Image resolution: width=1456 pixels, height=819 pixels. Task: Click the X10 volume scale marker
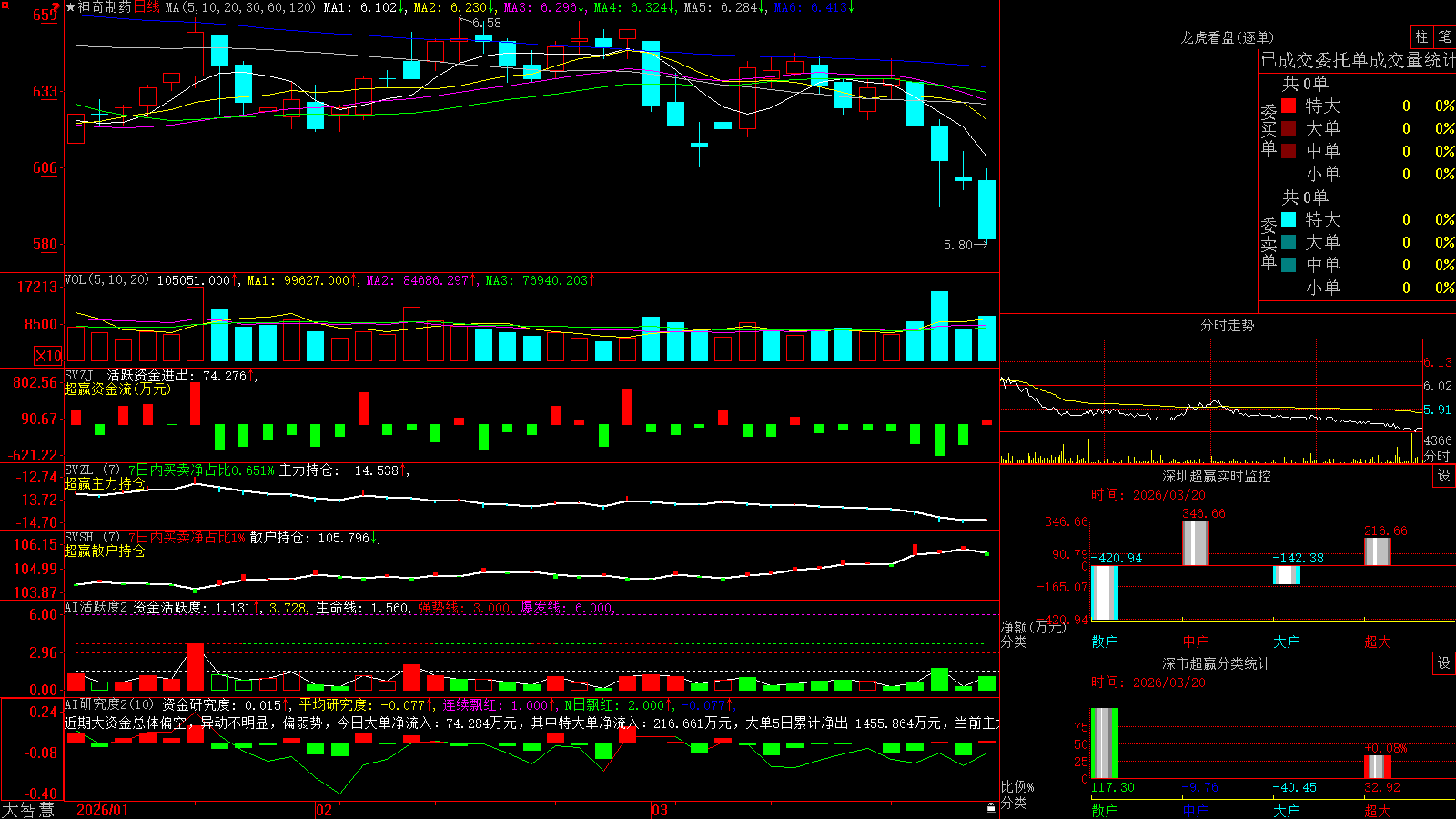[x=48, y=356]
